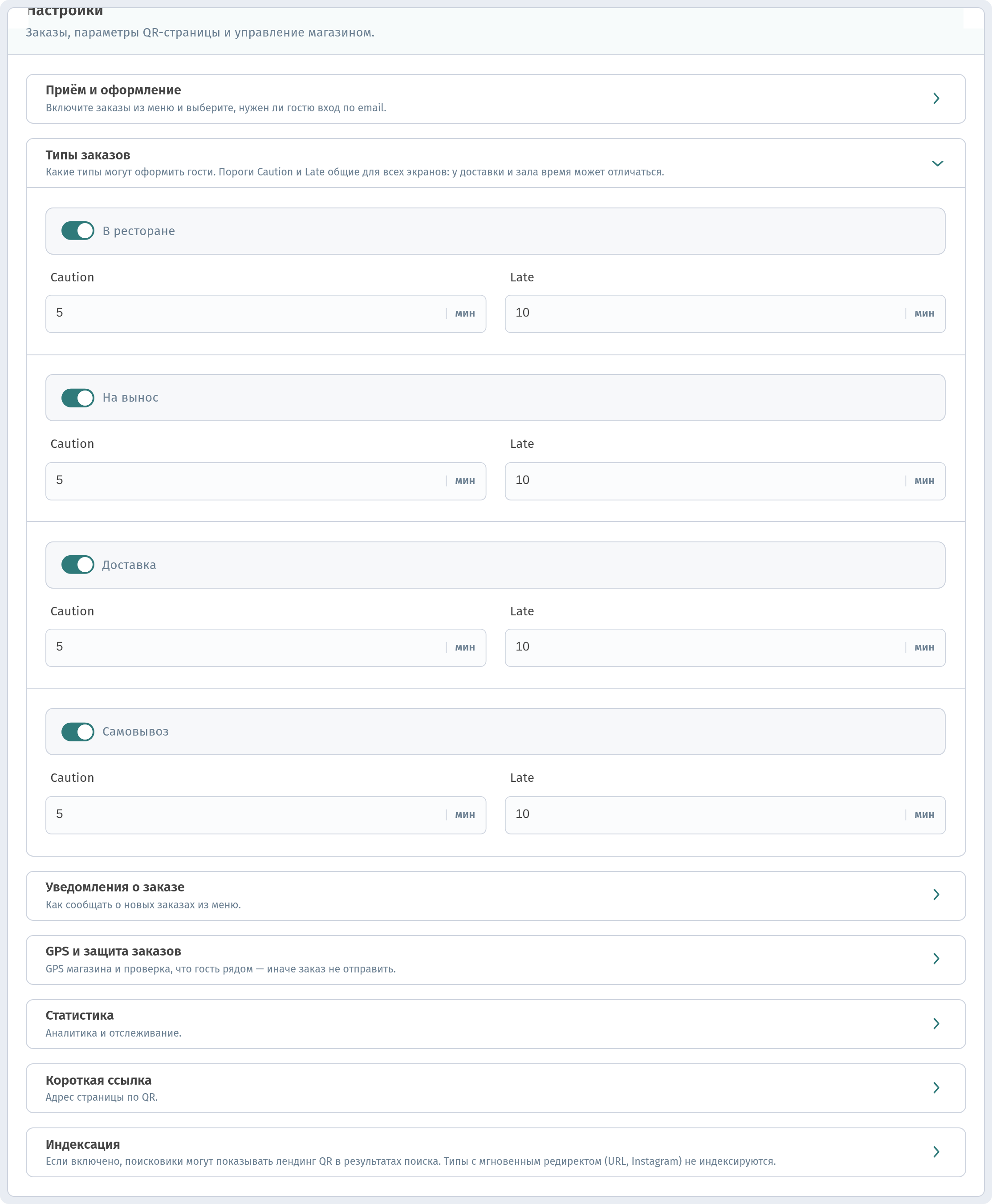Select the Самовывоз label
The image size is (992, 1204).
(x=135, y=732)
